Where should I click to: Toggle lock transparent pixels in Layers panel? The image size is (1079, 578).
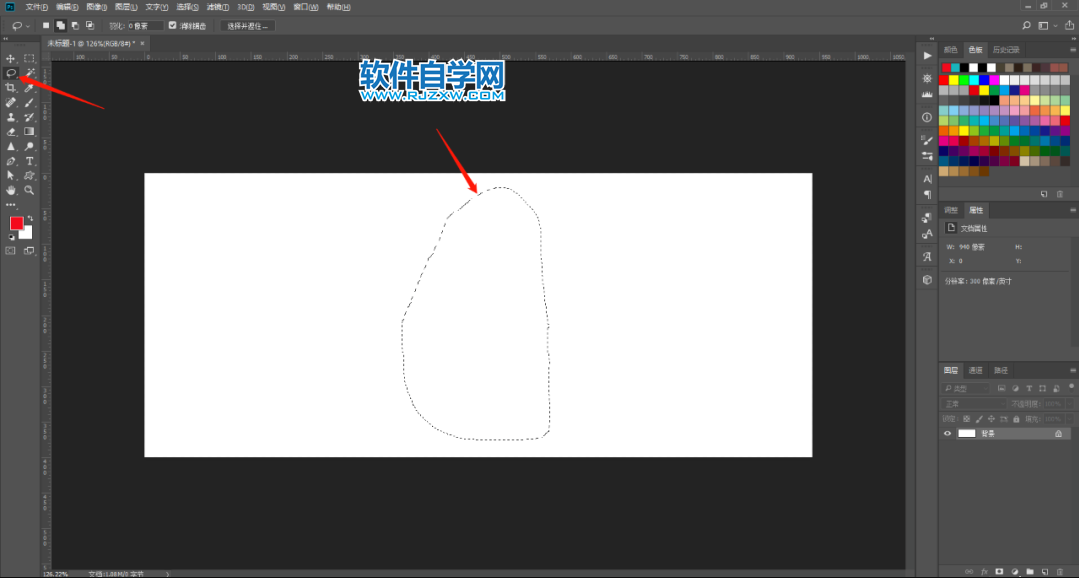966,418
